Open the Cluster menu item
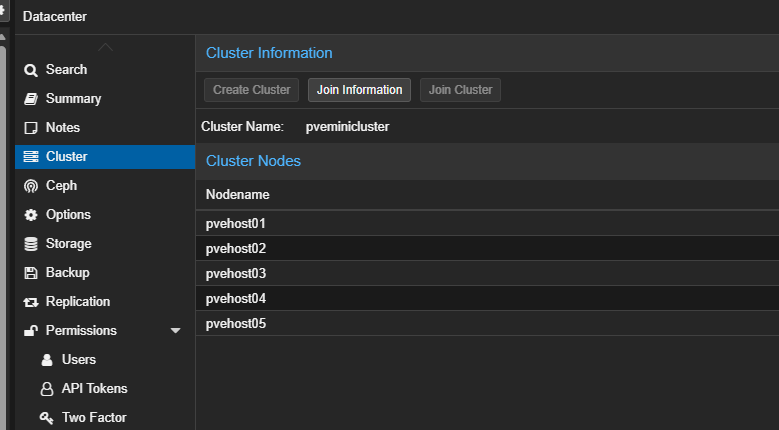Image resolution: width=779 pixels, height=430 pixels. pyautogui.click(x=66, y=157)
